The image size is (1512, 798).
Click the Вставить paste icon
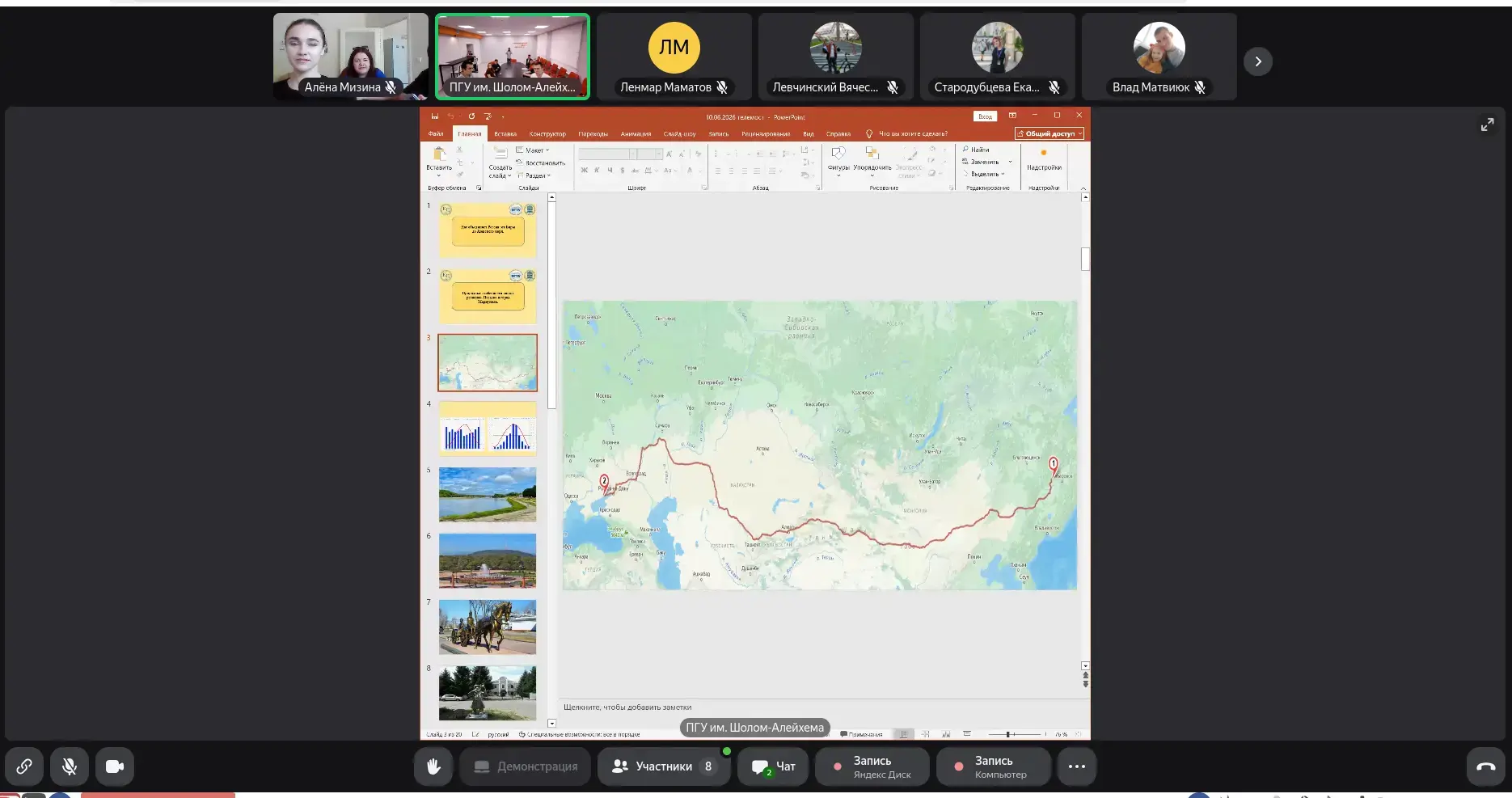click(439, 154)
